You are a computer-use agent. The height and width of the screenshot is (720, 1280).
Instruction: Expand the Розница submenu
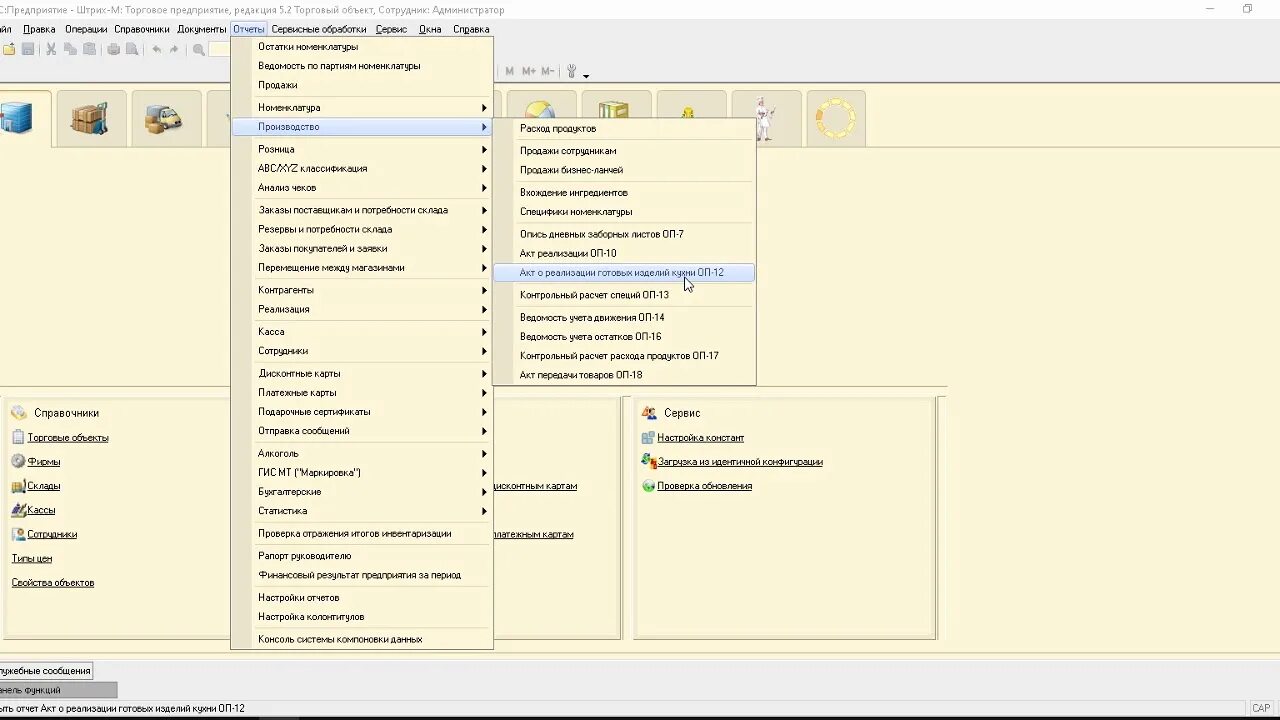[362, 149]
